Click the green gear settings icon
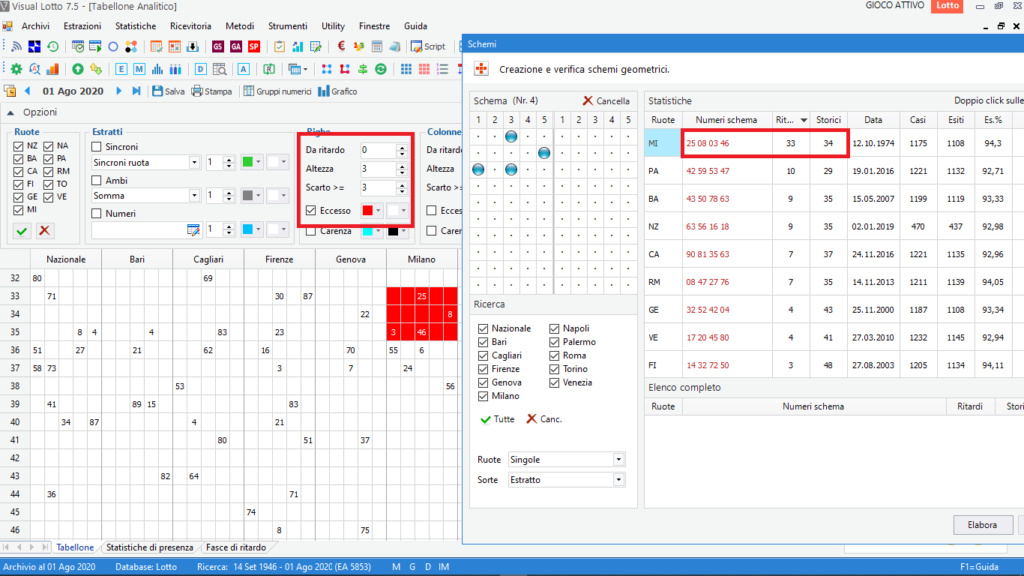This screenshot has width=1024, height=576. coord(16,69)
